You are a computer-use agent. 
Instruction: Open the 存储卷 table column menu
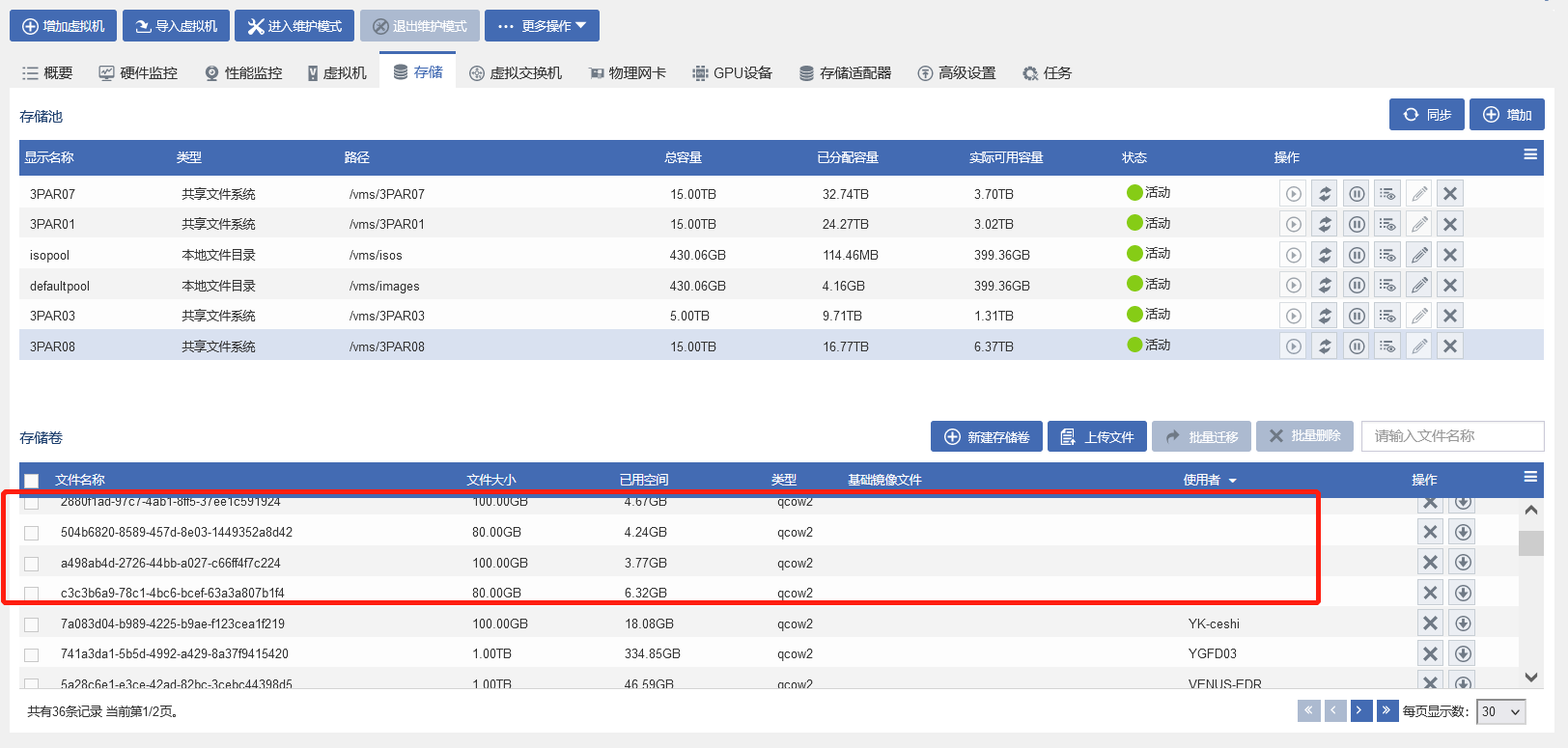[1530, 477]
